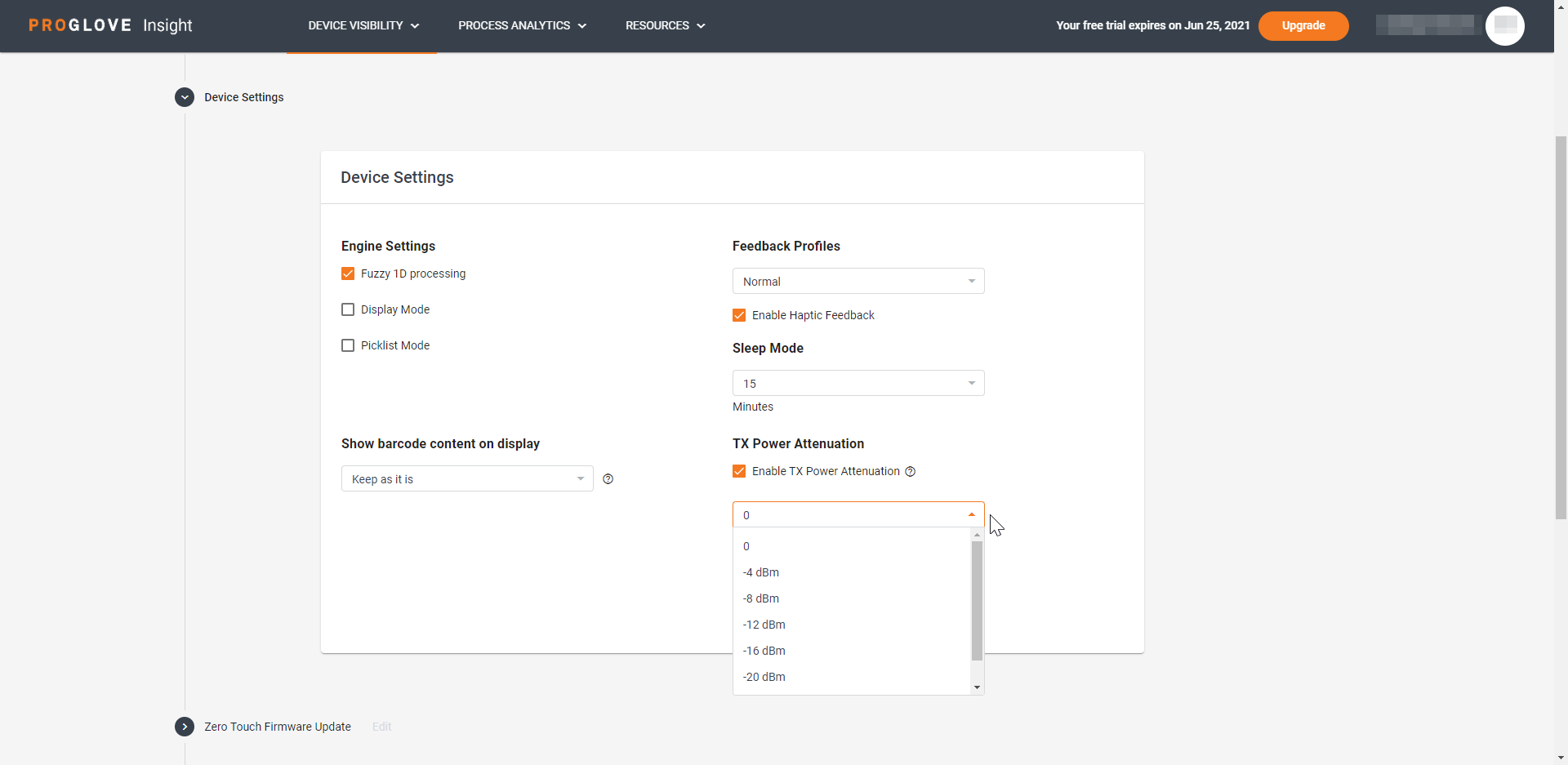Click the dropdown list scrollbar thumb

click(x=977, y=600)
